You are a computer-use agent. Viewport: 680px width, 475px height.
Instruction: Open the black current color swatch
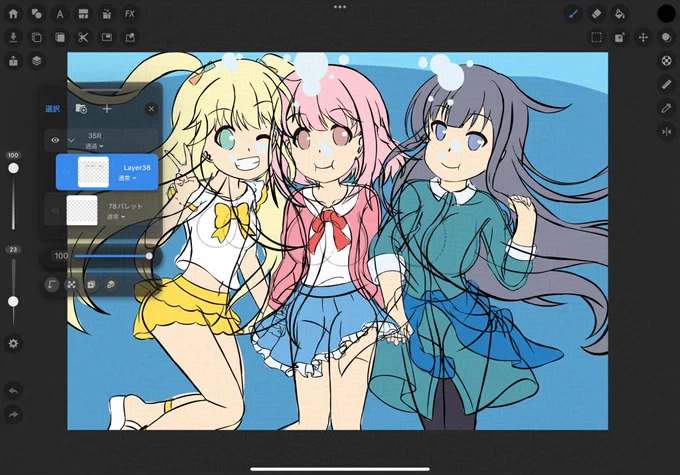pos(666,14)
